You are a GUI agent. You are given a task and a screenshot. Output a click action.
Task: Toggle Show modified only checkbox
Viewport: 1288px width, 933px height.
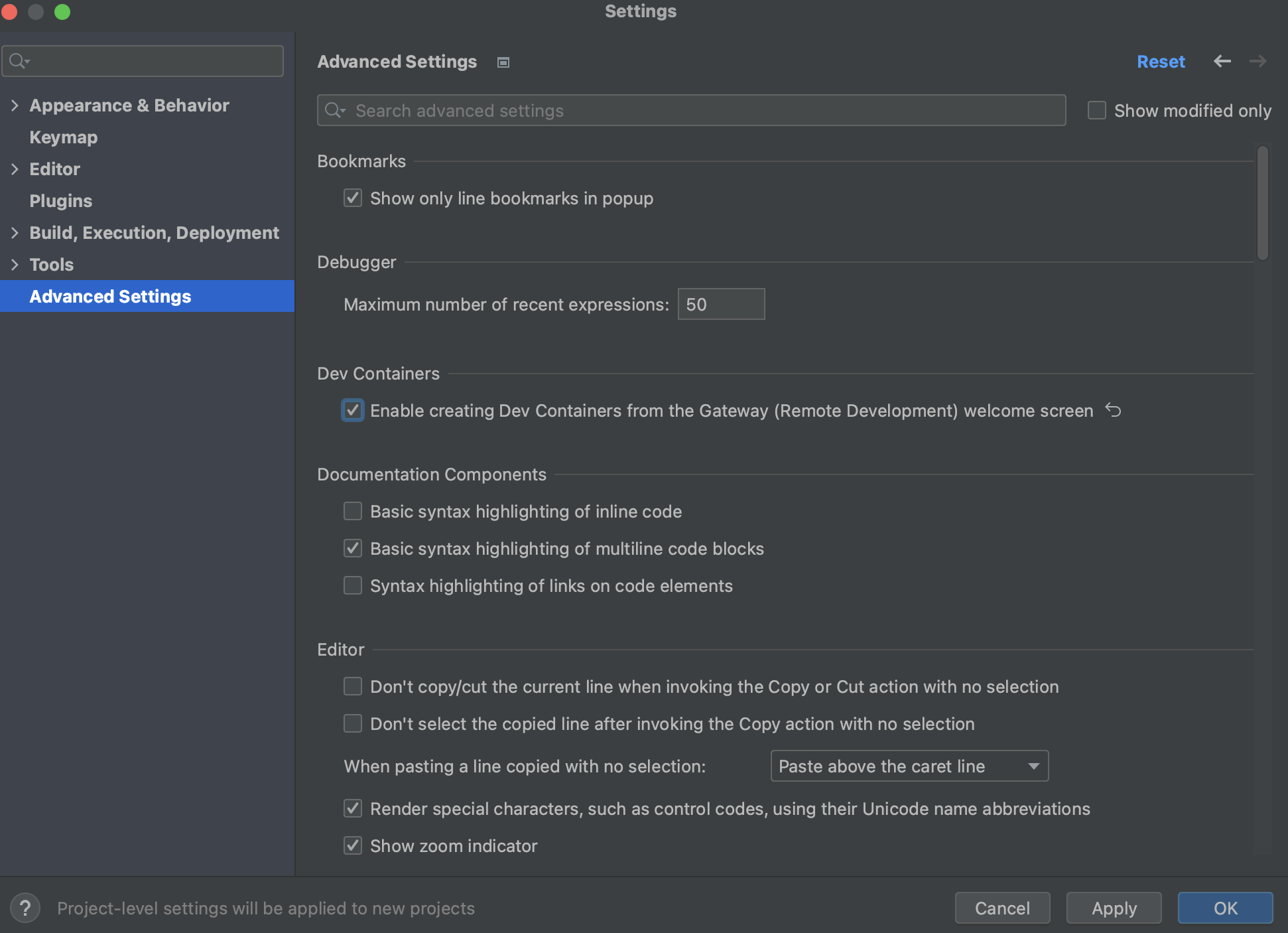coord(1097,110)
